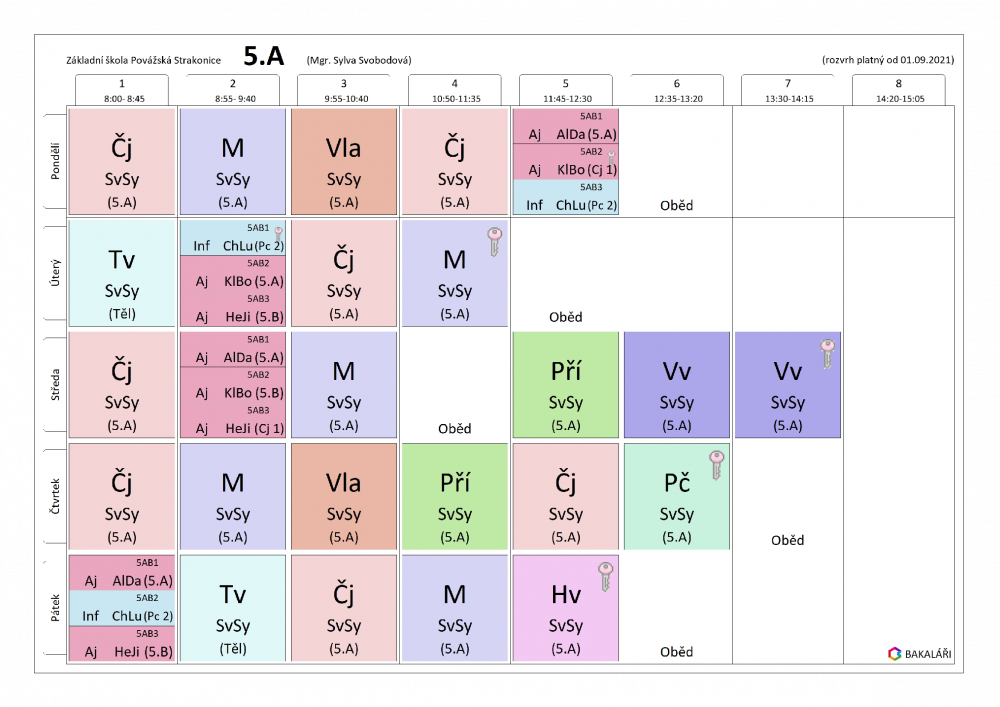This screenshot has width=1000, height=707.
Task: Select the Čtvrtek day row label
Action: (x=55, y=497)
